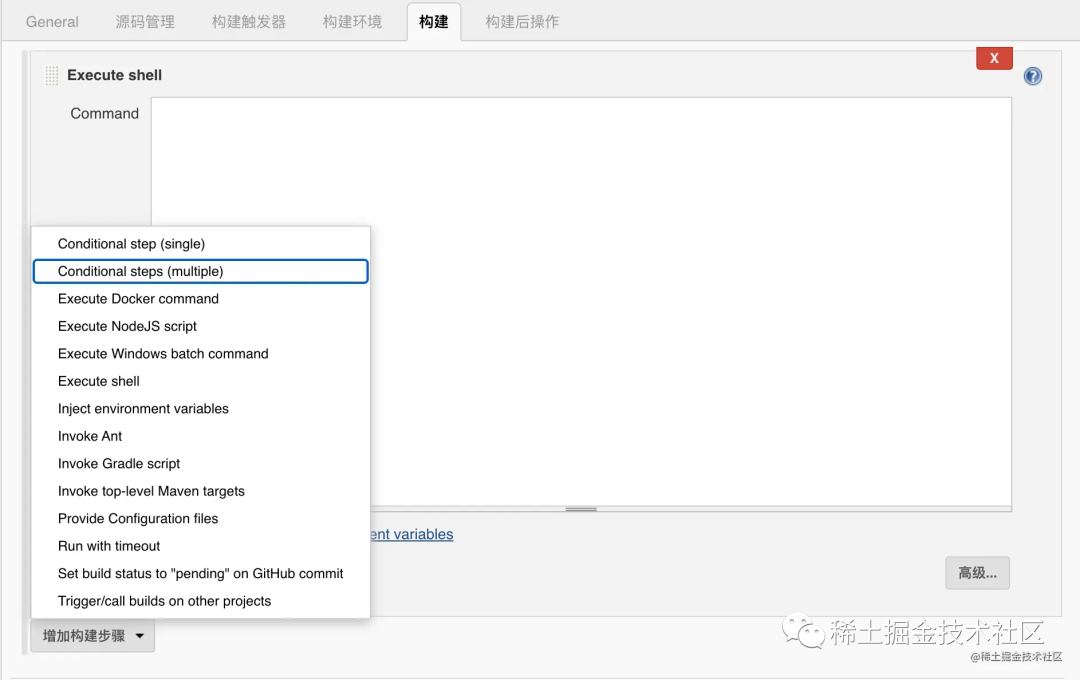The image size is (1080, 680).
Task: Click the 高级... button
Action: [x=977, y=573]
